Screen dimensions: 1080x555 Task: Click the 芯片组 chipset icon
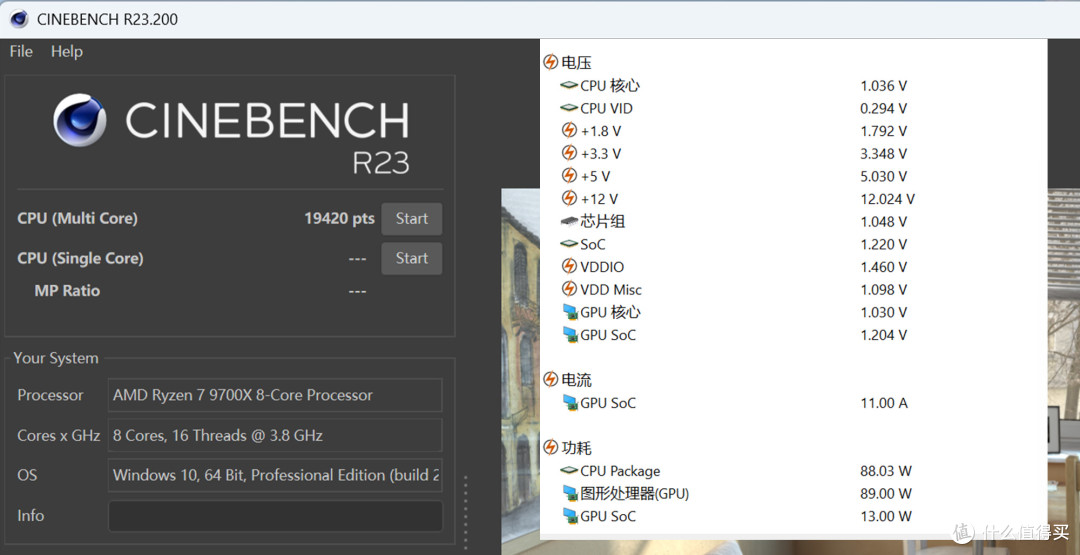pyautogui.click(x=569, y=222)
